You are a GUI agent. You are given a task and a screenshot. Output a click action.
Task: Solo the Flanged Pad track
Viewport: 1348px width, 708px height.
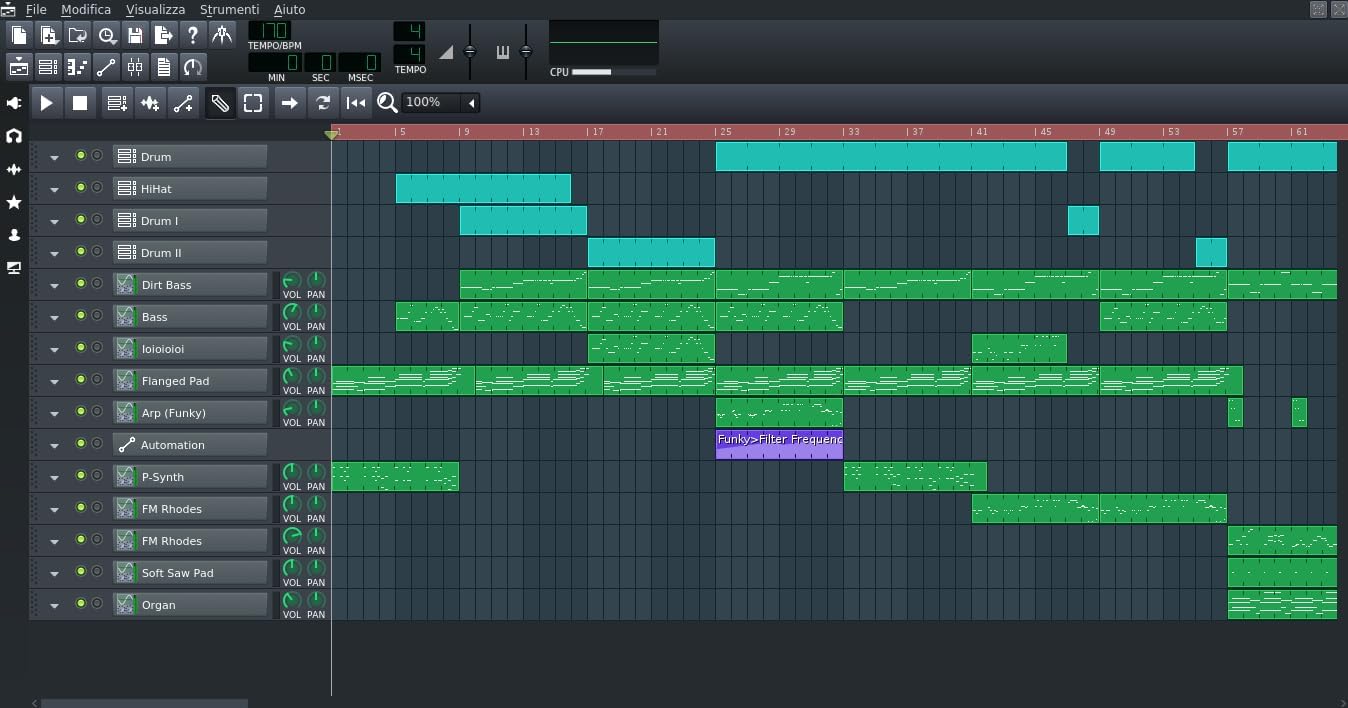click(x=97, y=380)
